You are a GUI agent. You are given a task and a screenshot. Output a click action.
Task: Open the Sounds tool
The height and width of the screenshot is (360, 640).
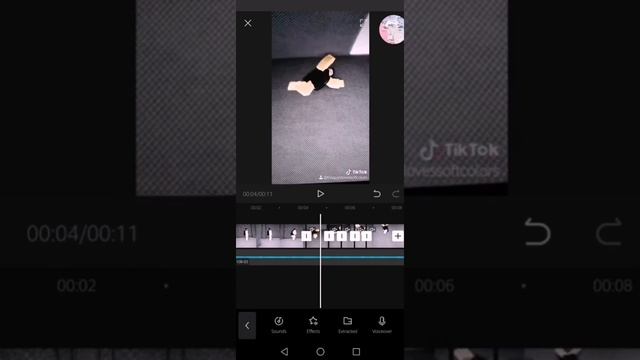pos(279,325)
